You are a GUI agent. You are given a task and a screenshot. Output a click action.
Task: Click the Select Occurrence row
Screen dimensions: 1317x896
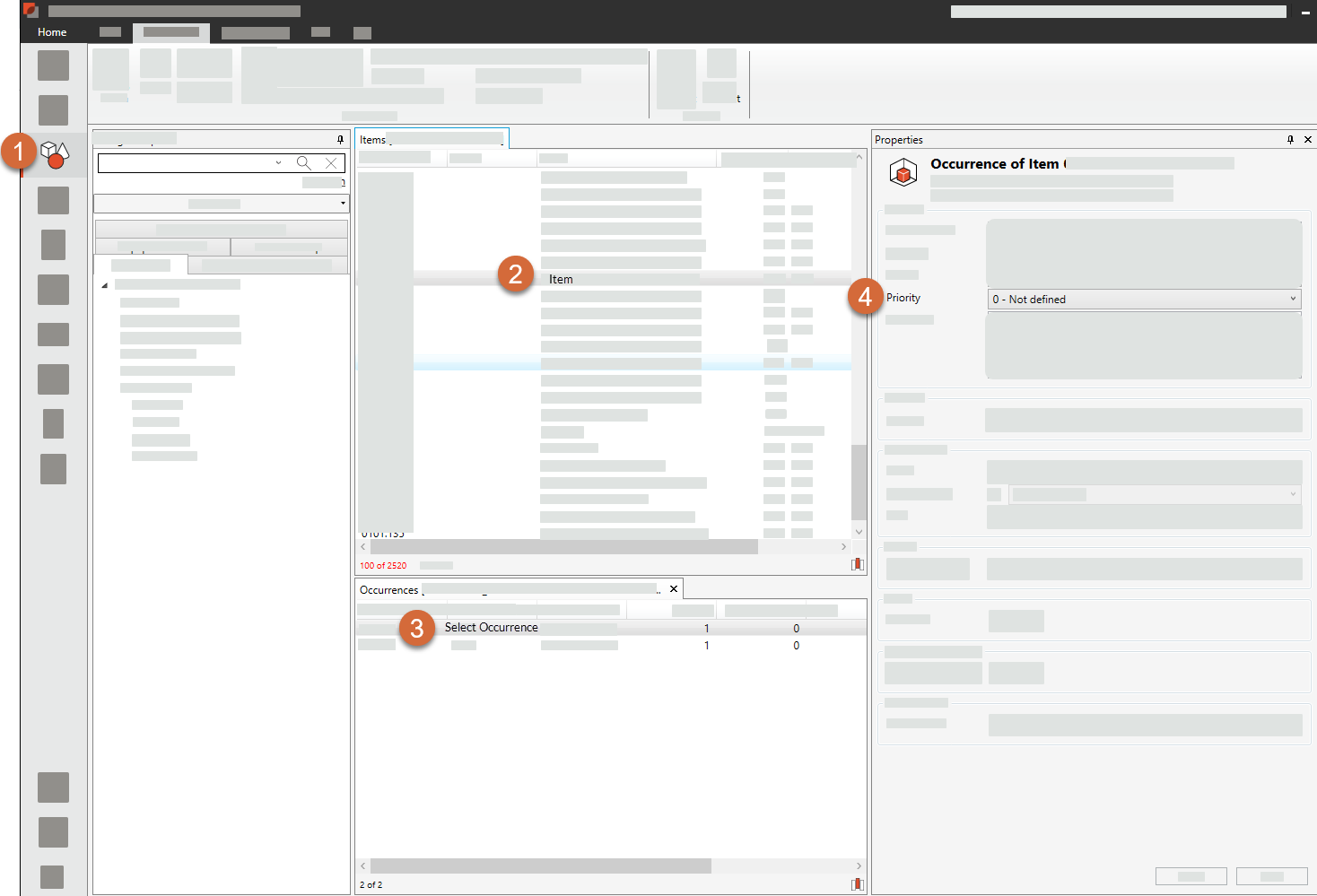point(492,628)
